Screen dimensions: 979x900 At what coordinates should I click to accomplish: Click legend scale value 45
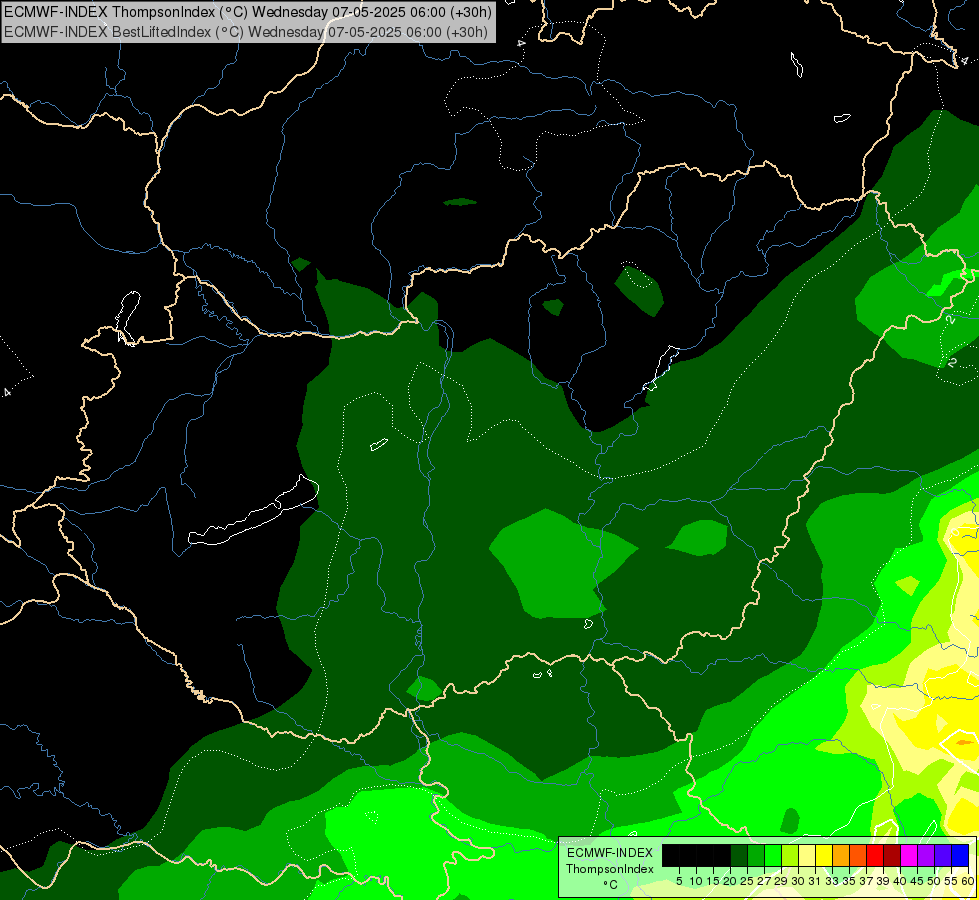pyautogui.click(x=917, y=881)
